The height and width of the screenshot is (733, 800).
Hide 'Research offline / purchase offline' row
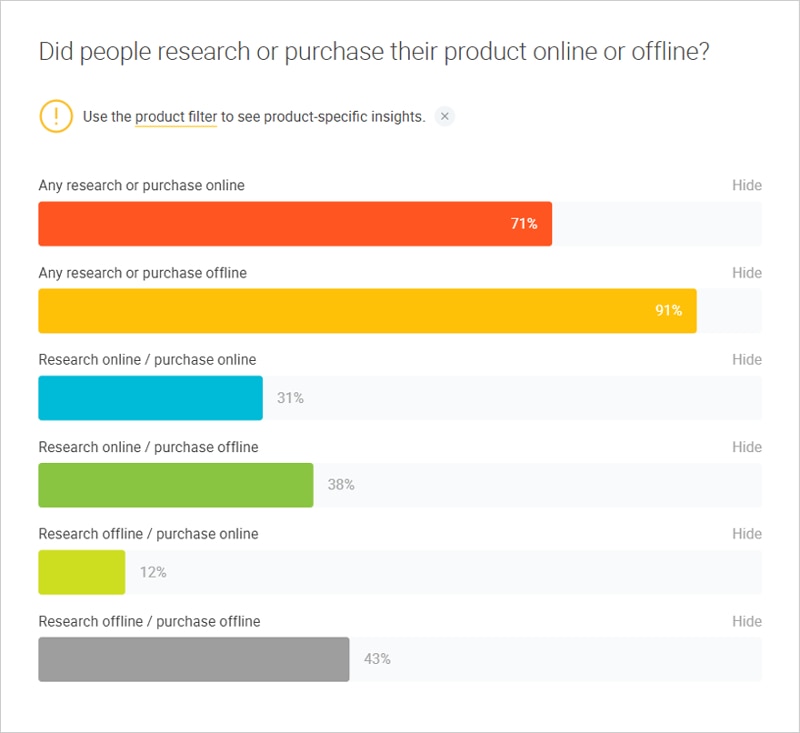(x=746, y=621)
